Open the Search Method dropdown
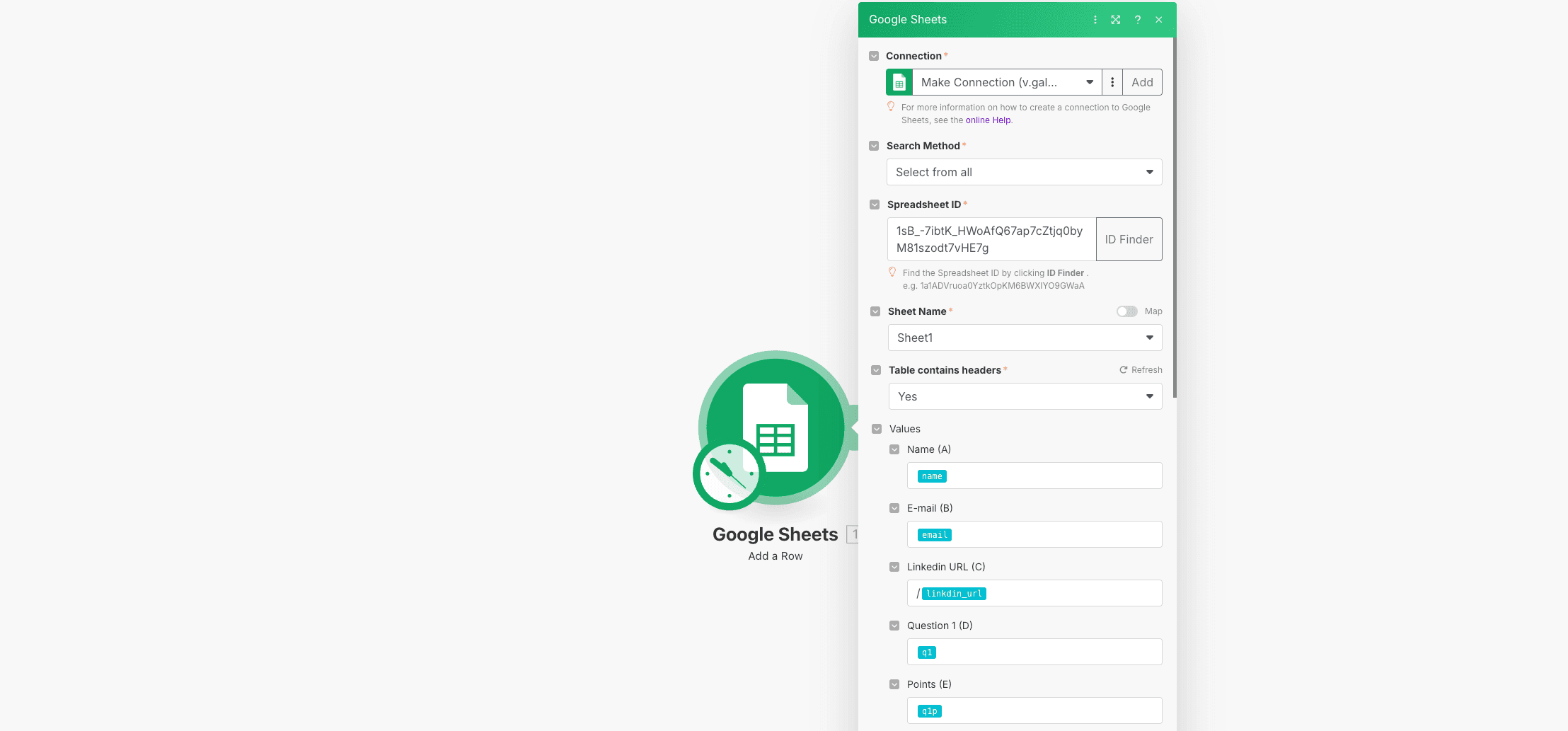 pyautogui.click(x=1024, y=172)
